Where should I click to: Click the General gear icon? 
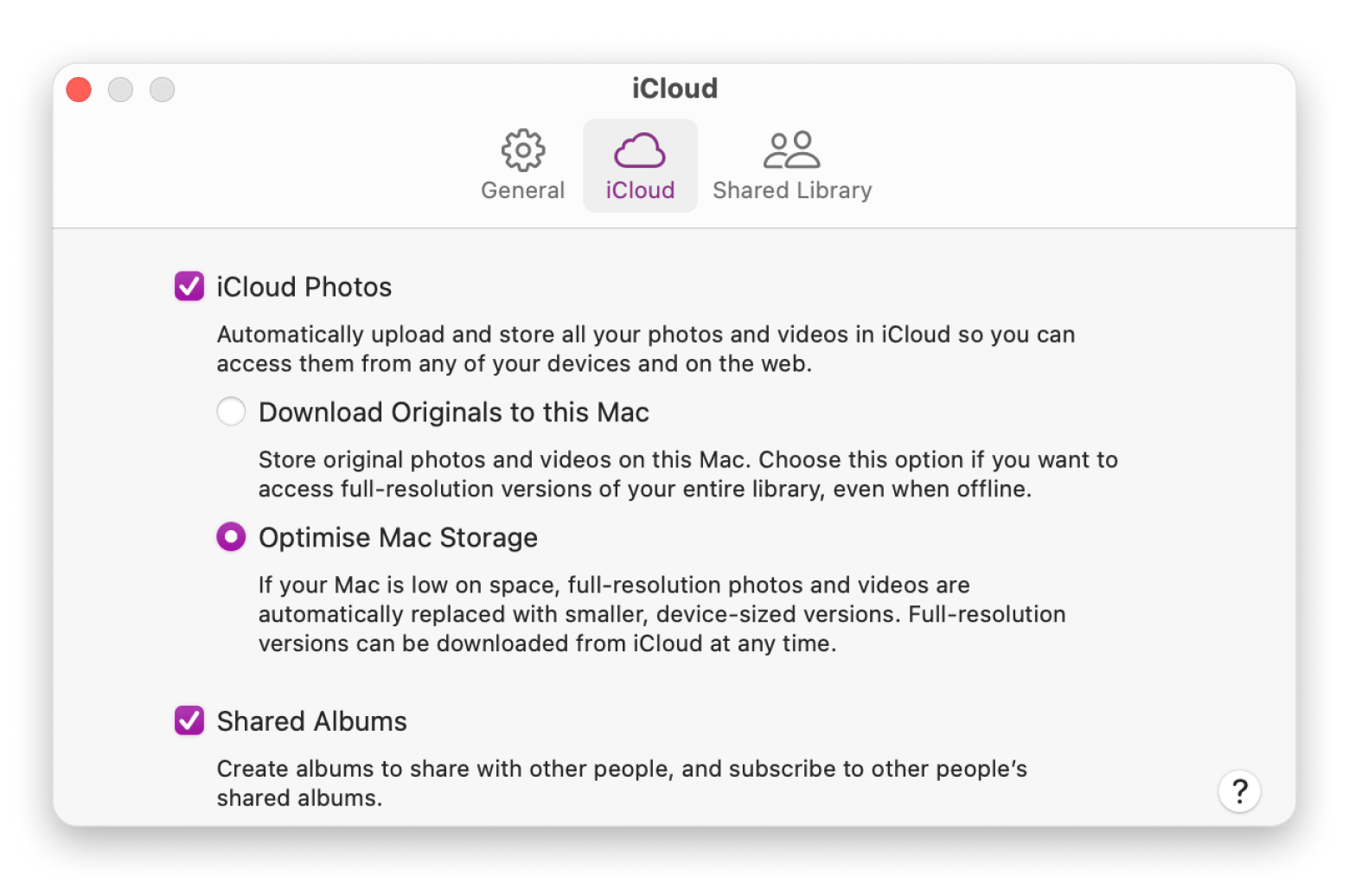523,150
